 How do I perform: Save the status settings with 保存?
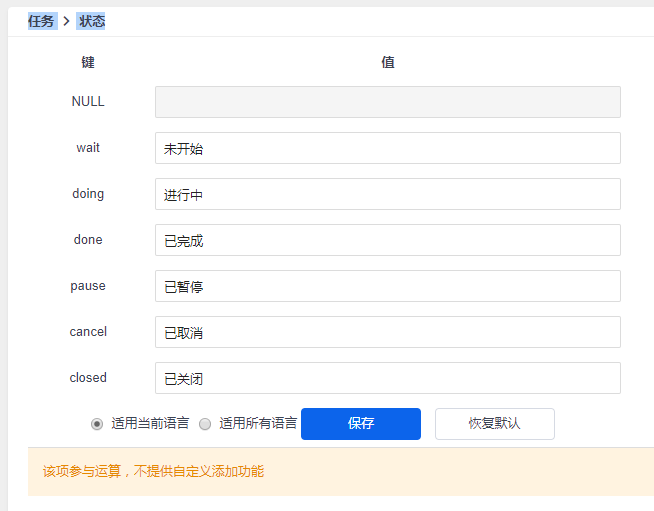tap(361, 424)
